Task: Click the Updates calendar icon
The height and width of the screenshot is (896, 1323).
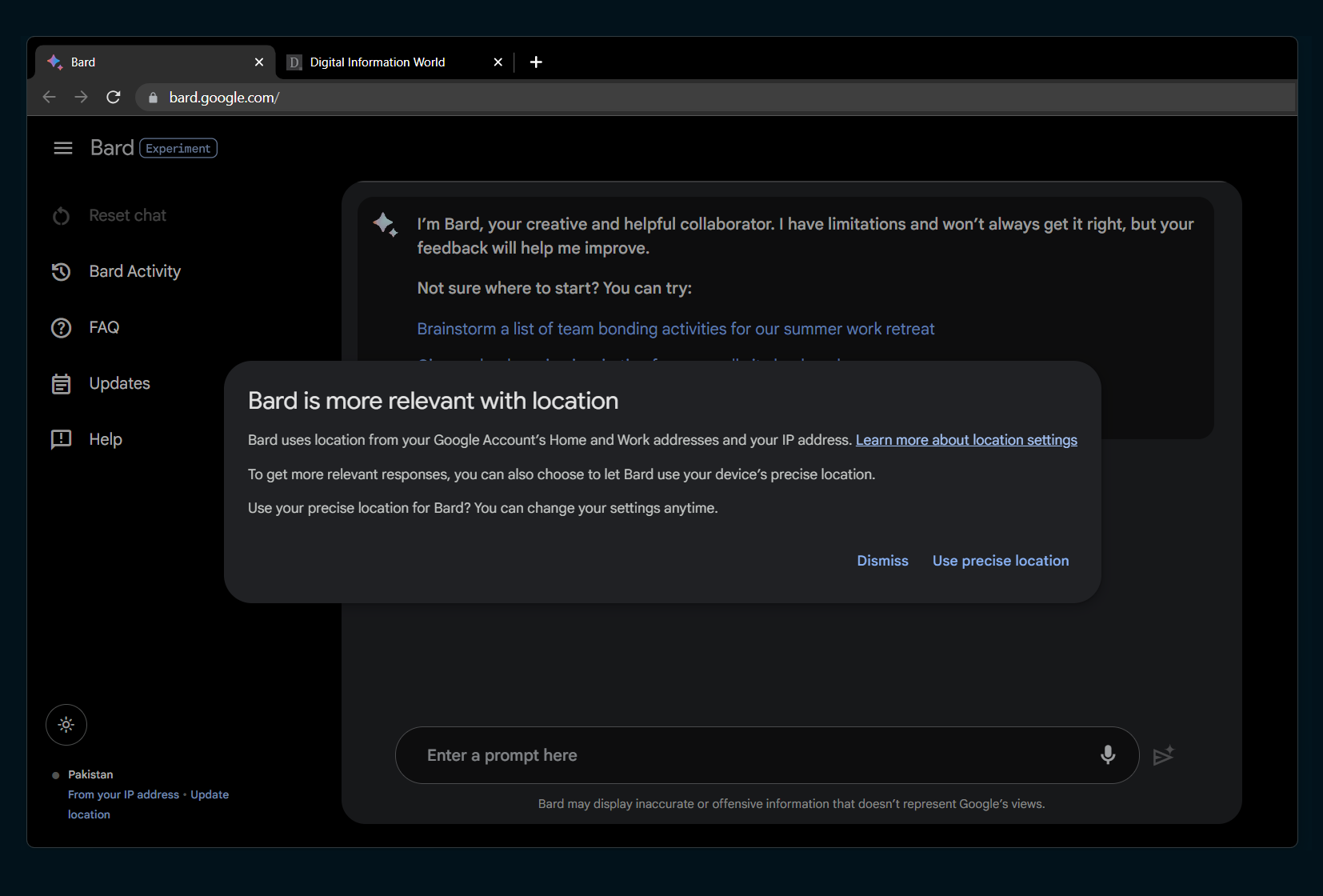Action: pyautogui.click(x=62, y=384)
